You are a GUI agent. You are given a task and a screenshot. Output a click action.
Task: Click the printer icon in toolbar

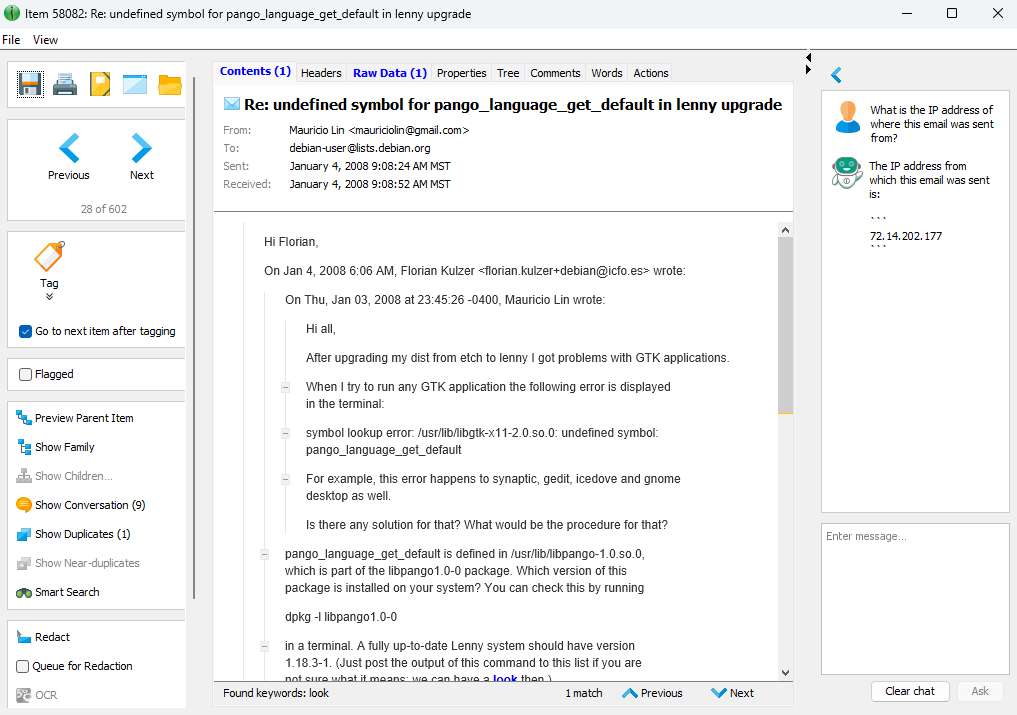tap(65, 84)
